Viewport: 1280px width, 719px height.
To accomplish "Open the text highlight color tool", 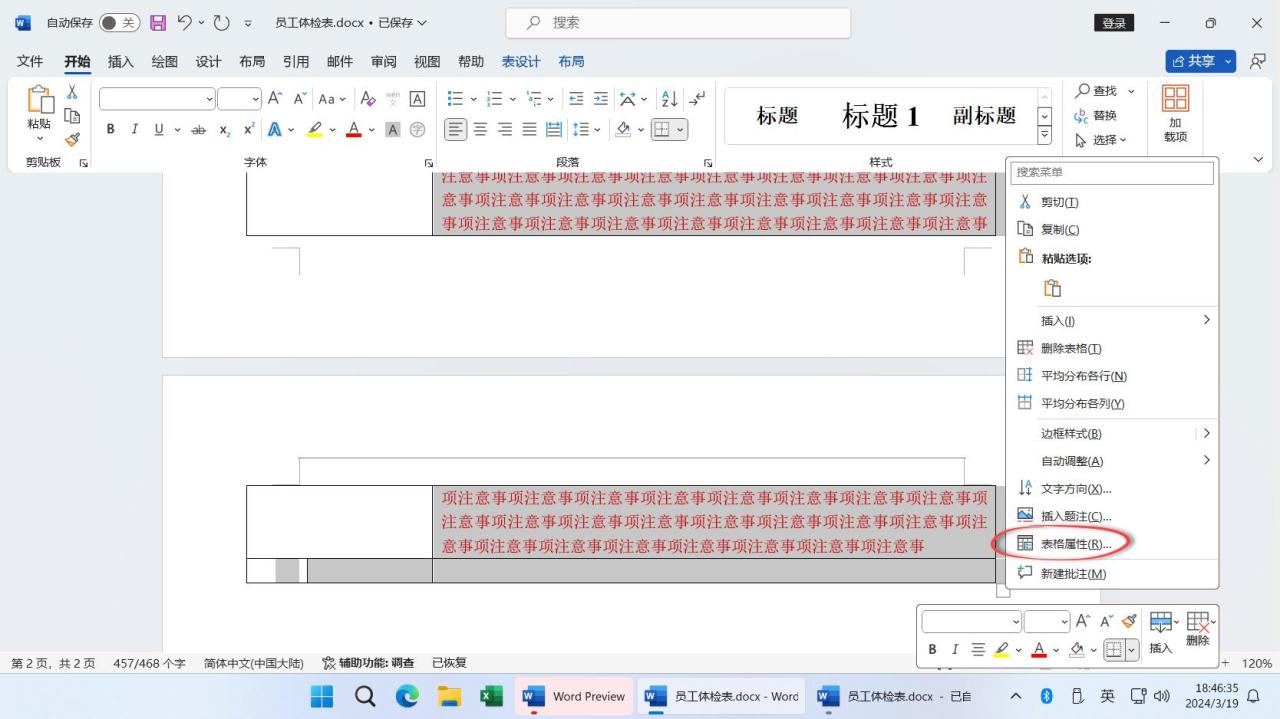I will coord(313,129).
